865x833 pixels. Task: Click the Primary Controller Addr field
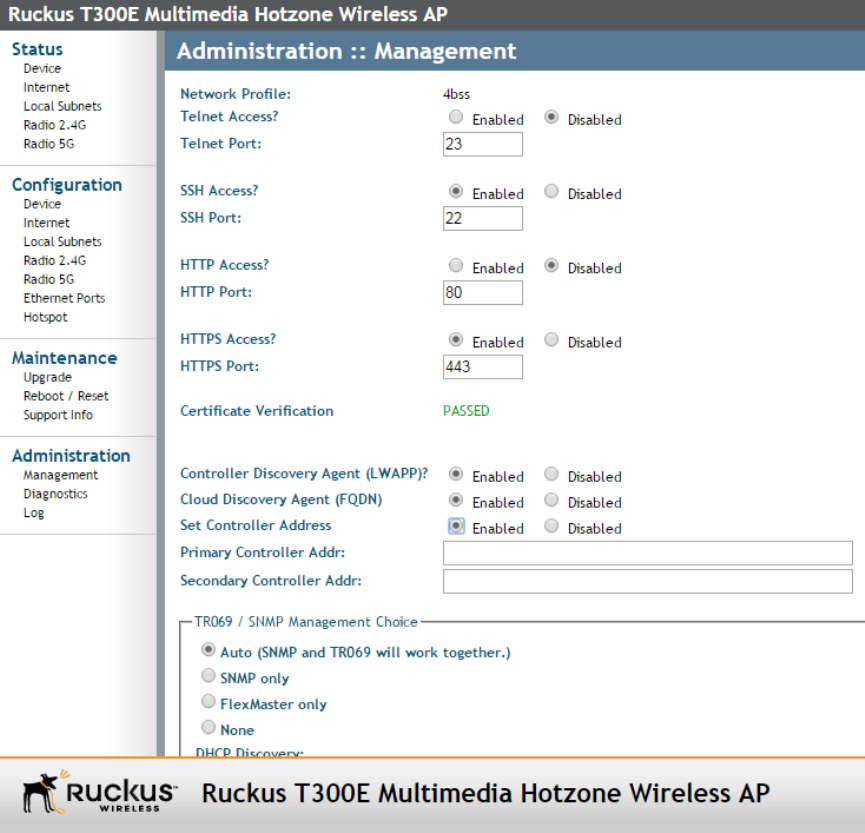pos(648,553)
